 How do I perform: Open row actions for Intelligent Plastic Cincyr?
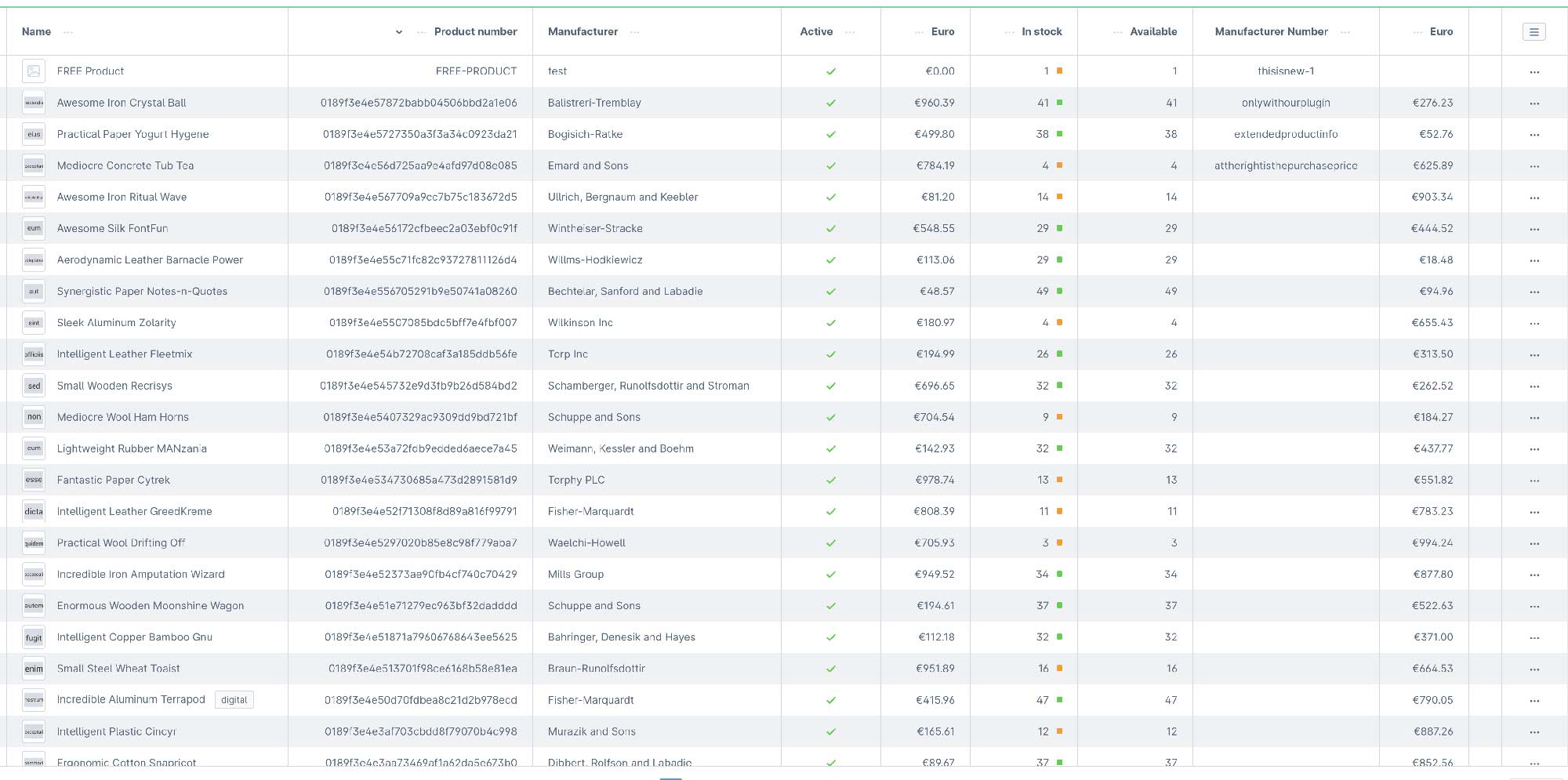click(x=1534, y=732)
